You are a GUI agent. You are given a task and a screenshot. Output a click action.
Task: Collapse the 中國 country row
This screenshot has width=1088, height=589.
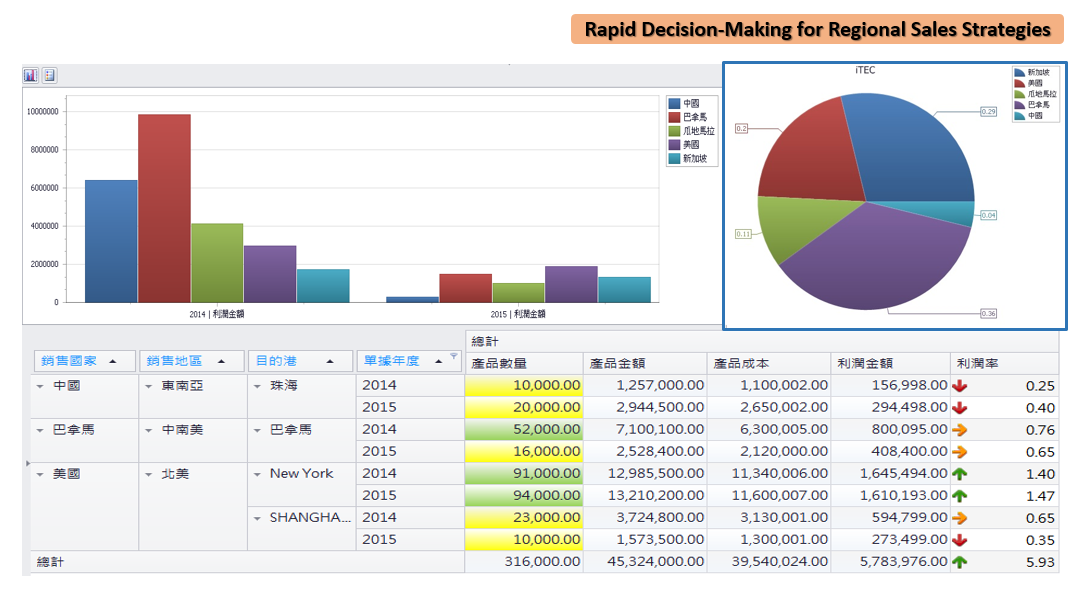(40, 386)
